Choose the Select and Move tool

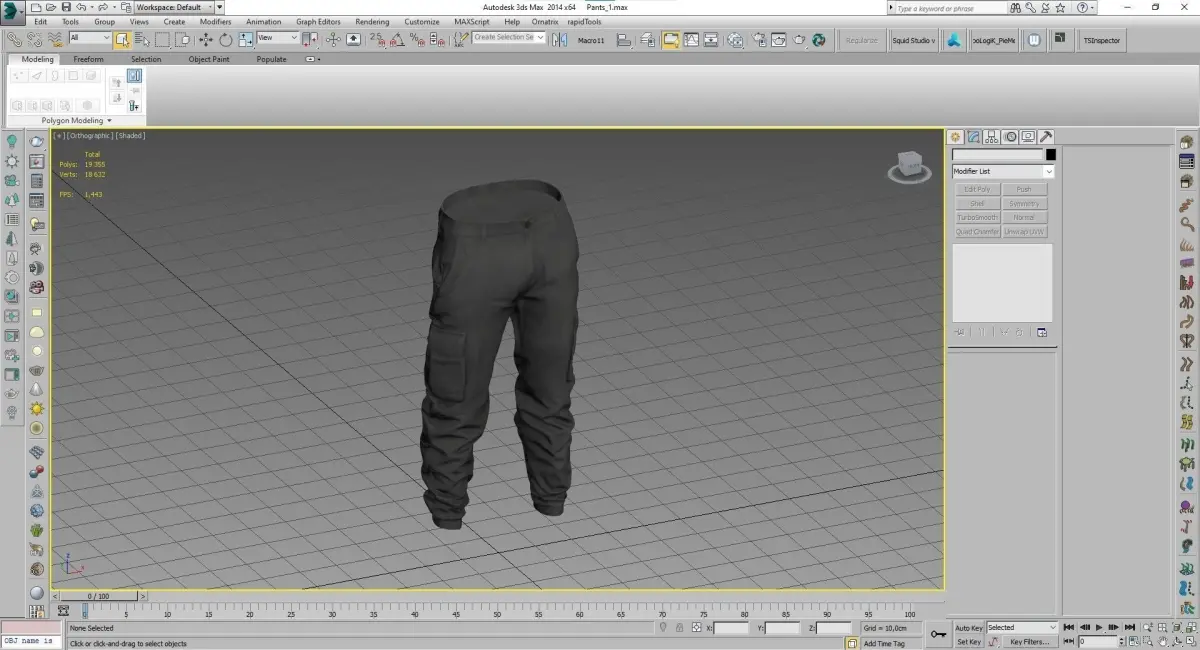(x=206, y=40)
